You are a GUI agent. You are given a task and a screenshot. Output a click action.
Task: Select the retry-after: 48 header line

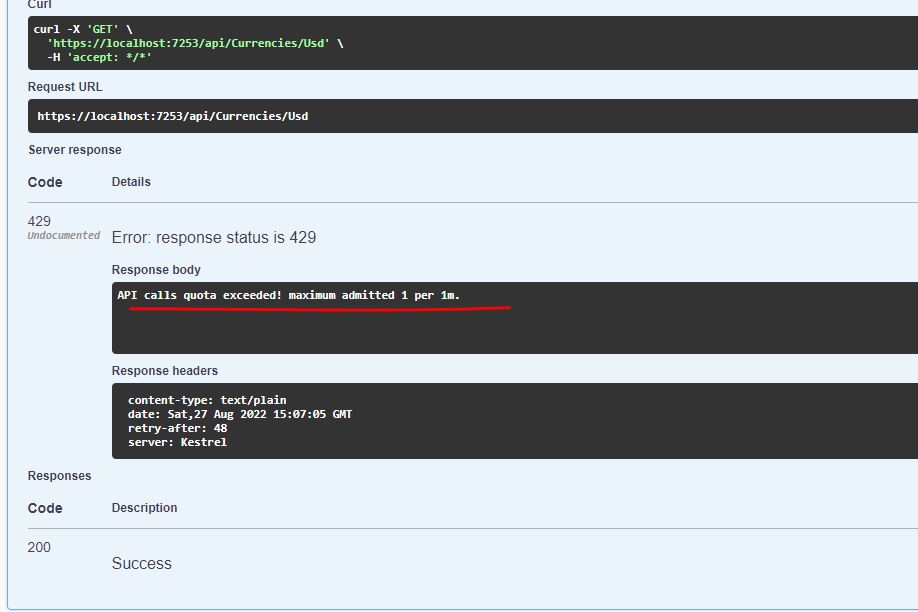tap(177, 428)
